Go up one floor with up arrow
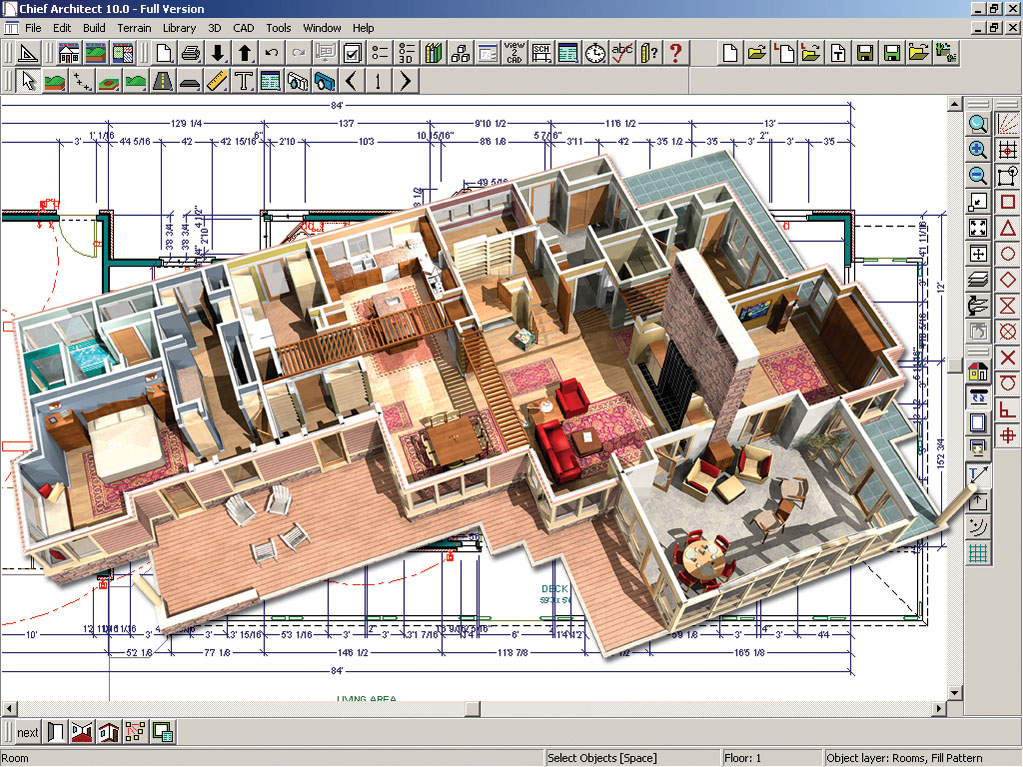1023x767 pixels. click(245, 53)
